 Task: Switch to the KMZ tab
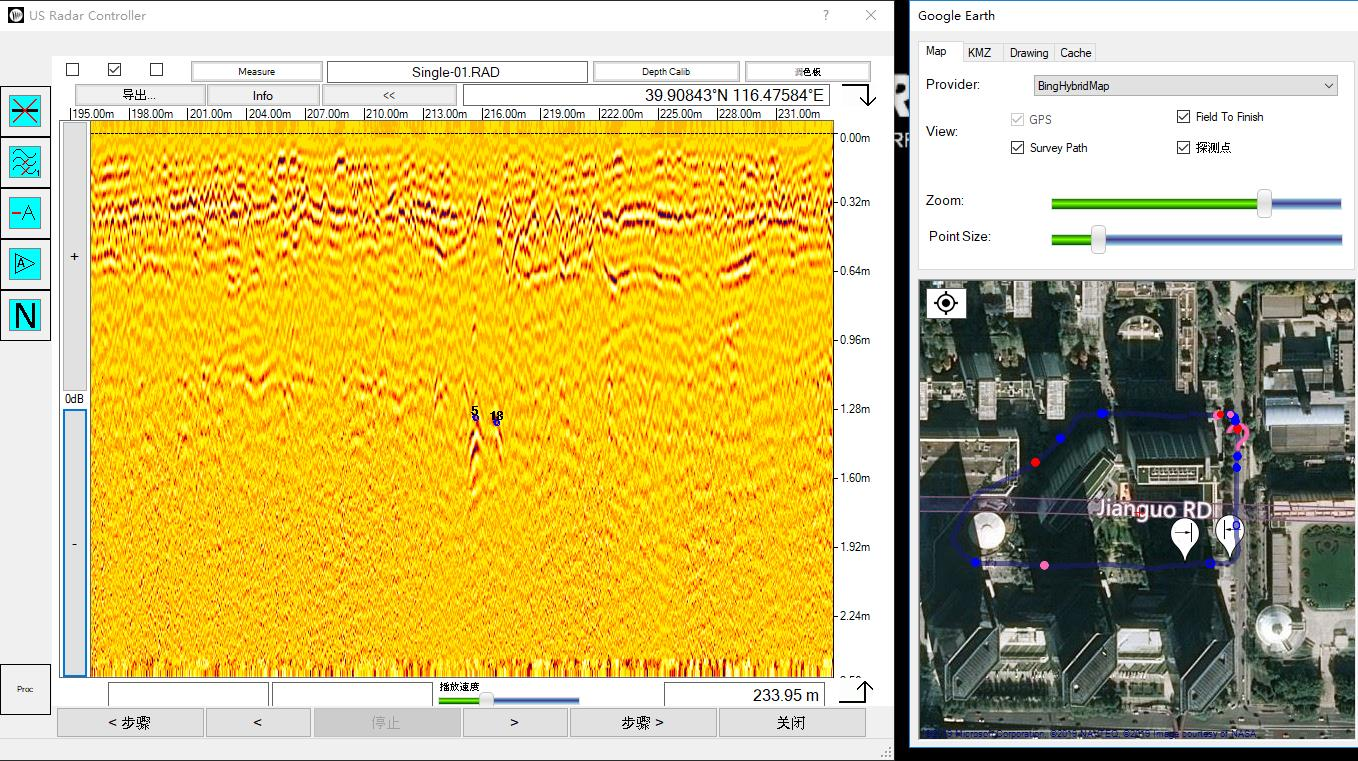click(979, 53)
